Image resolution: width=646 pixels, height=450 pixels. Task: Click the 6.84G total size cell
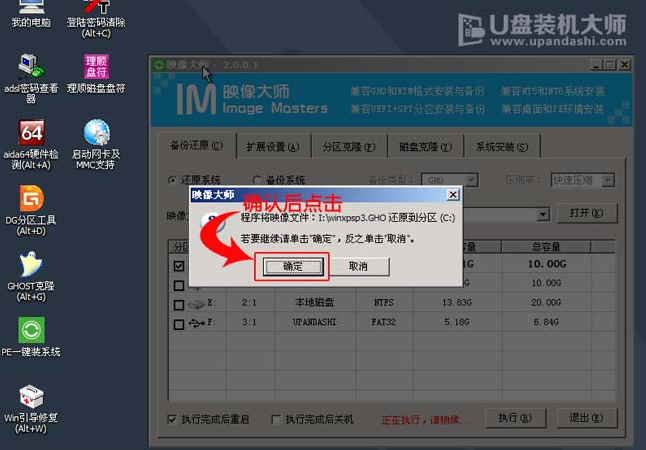(546, 322)
